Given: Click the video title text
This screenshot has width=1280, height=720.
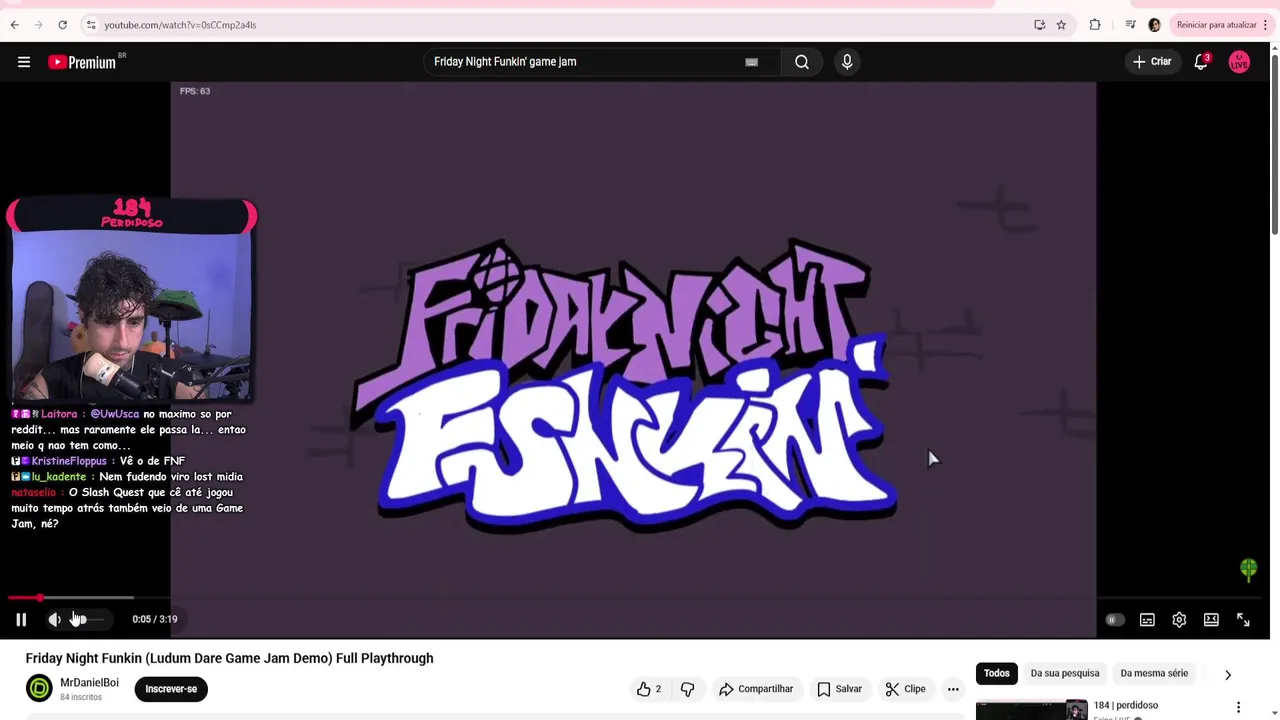Looking at the screenshot, I should coord(229,658).
